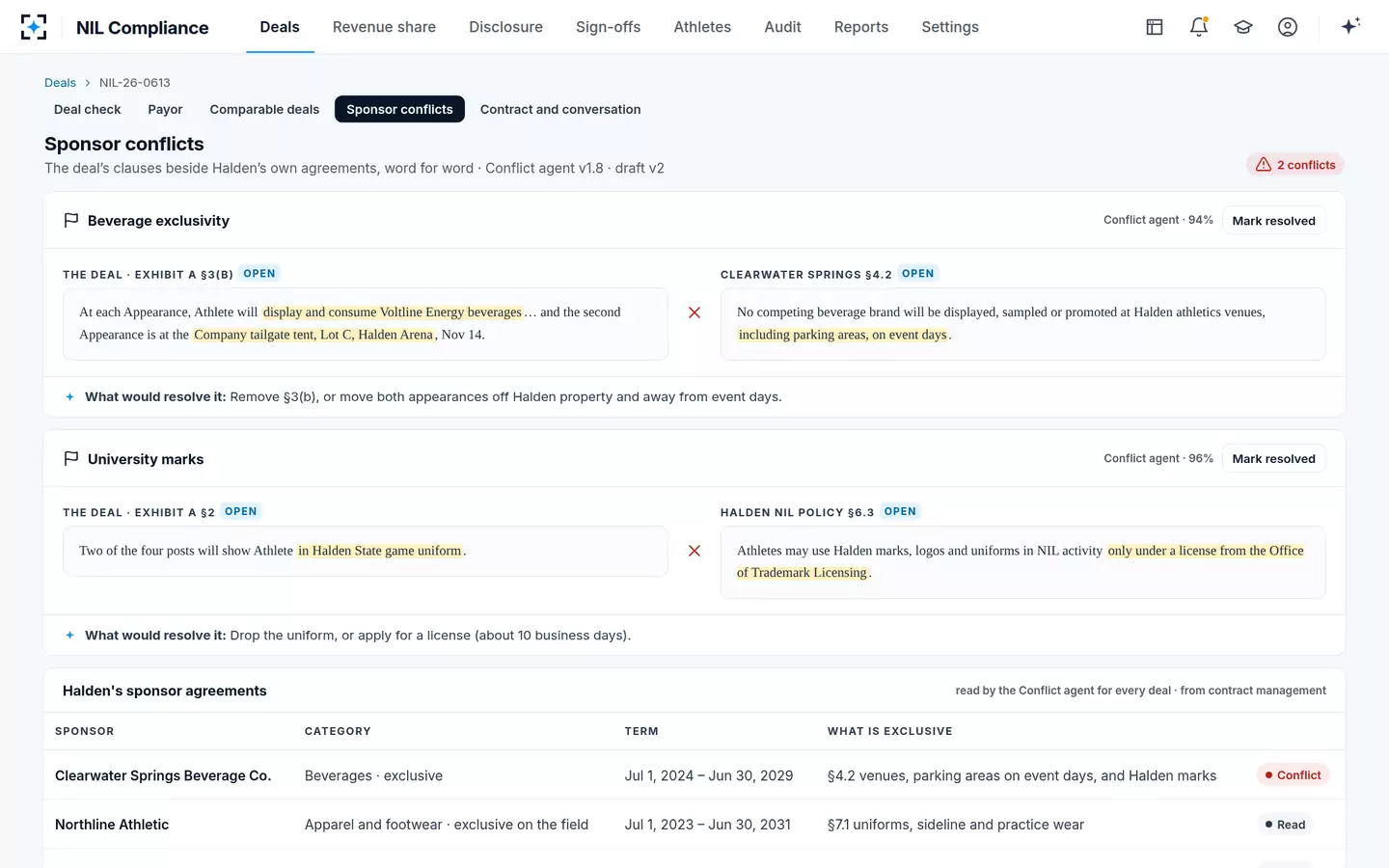1389x868 pixels.
Task: Click the flag icon beside Beverage exclusivity
Action: [70, 220]
